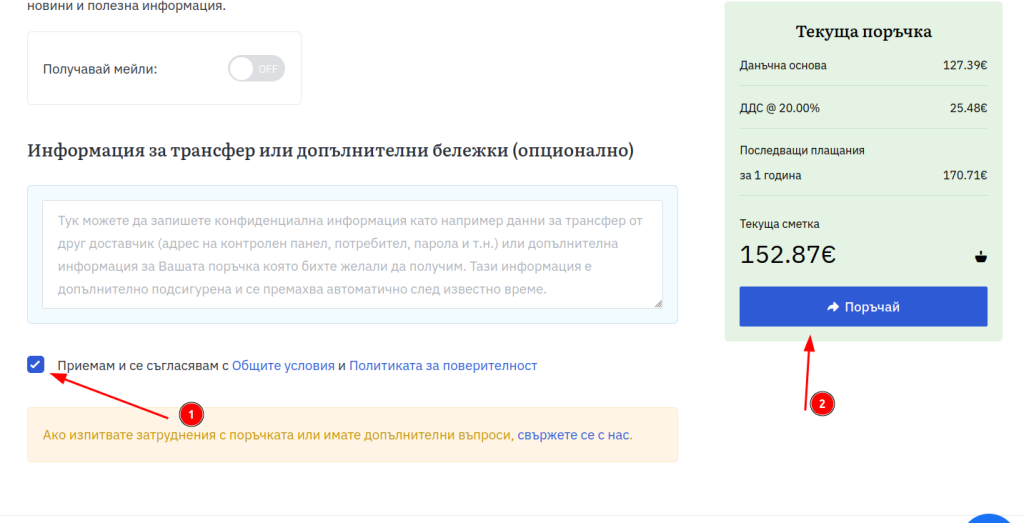Grab the textarea resize handle corner
The height and width of the screenshot is (523, 1024).
(x=657, y=303)
